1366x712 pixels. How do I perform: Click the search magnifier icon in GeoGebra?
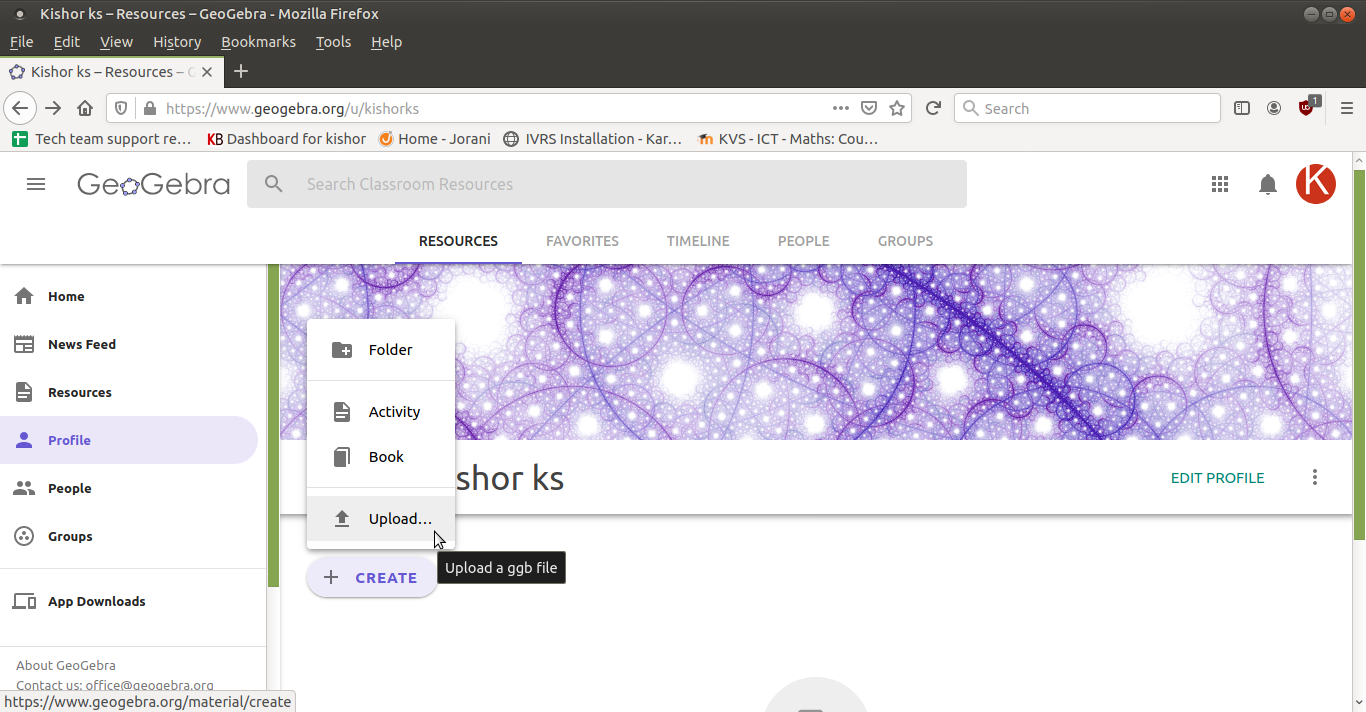pyautogui.click(x=273, y=184)
